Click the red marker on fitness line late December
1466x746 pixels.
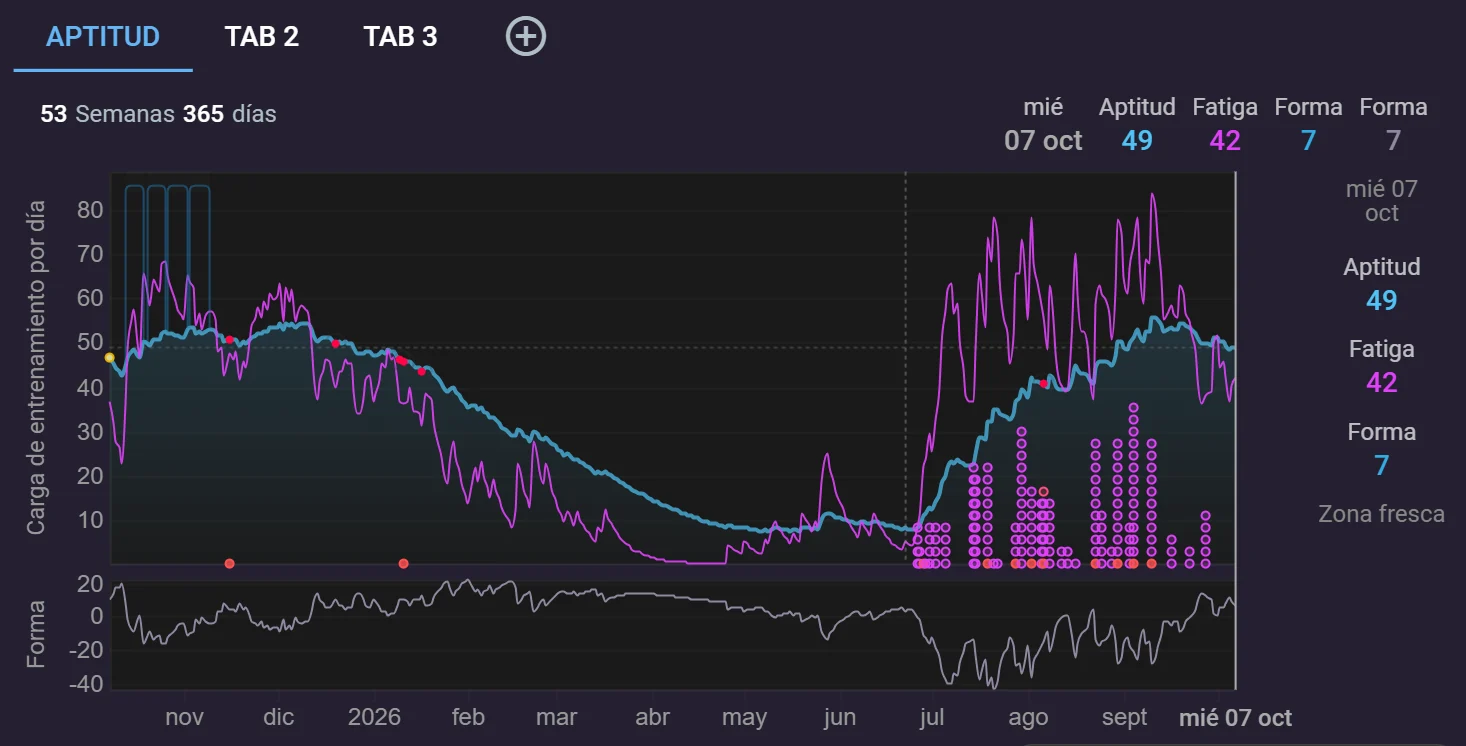pos(336,343)
